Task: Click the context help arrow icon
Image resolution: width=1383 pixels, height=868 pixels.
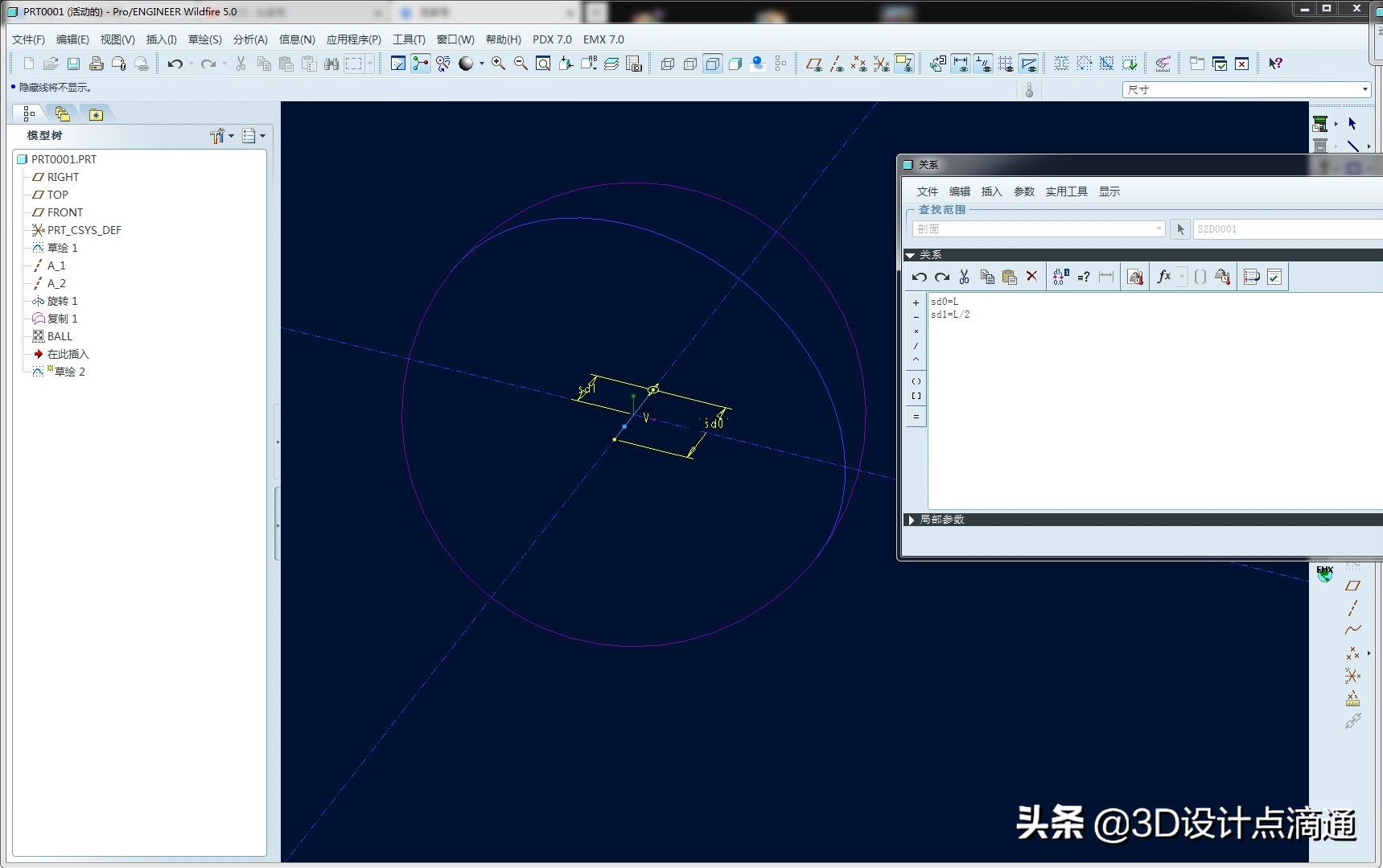Action: coord(1275,64)
